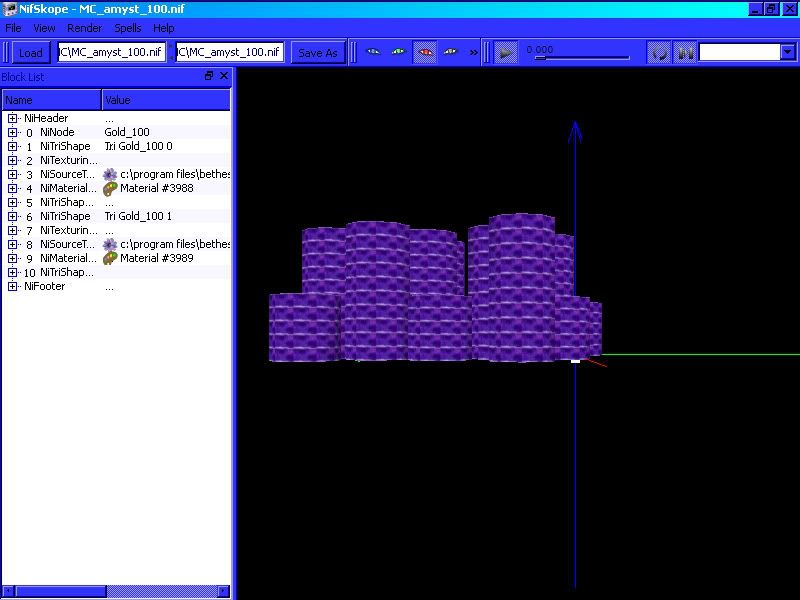Select the gray eye view icon
The height and width of the screenshot is (600, 800).
tap(451, 52)
